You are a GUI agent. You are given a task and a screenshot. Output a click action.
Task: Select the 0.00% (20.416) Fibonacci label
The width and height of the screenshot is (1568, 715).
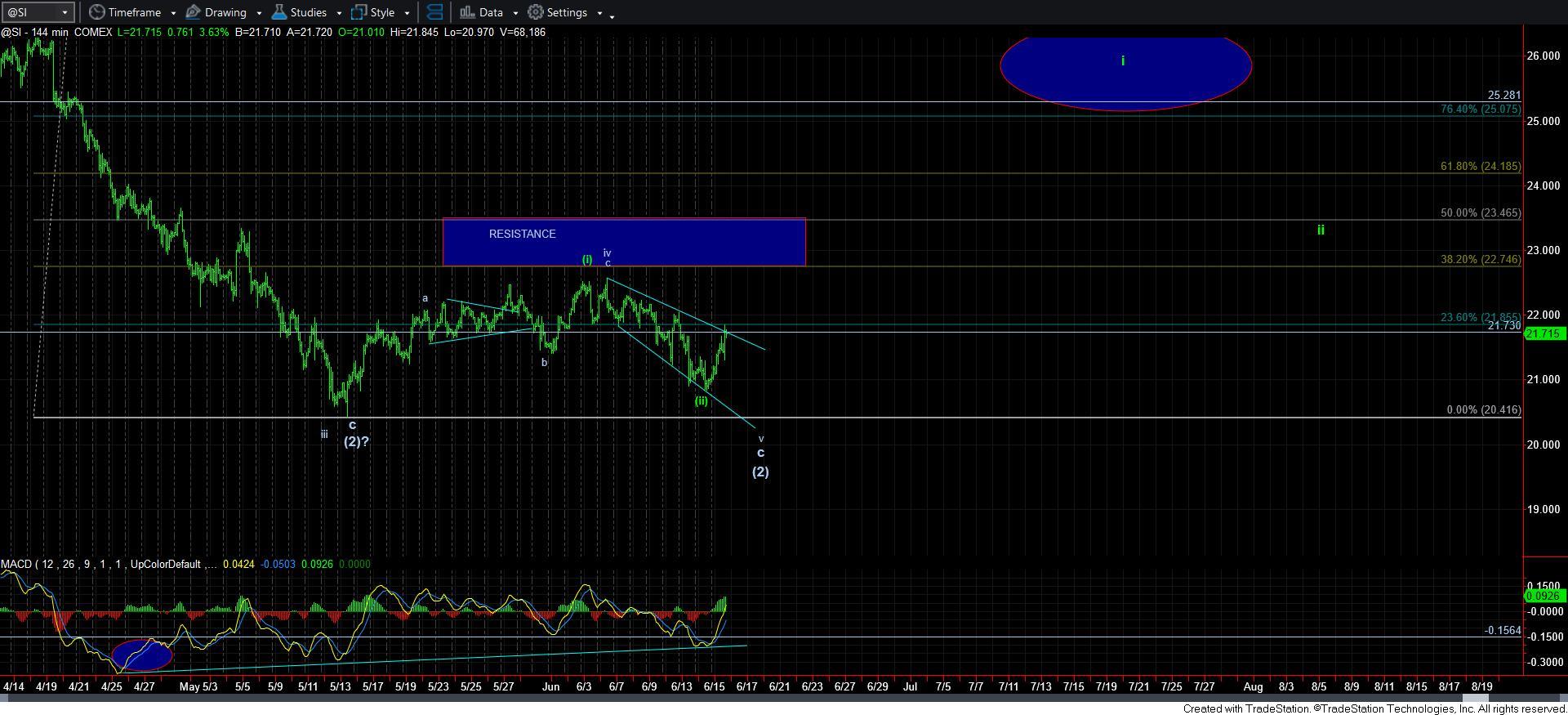click(x=1483, y=409)
